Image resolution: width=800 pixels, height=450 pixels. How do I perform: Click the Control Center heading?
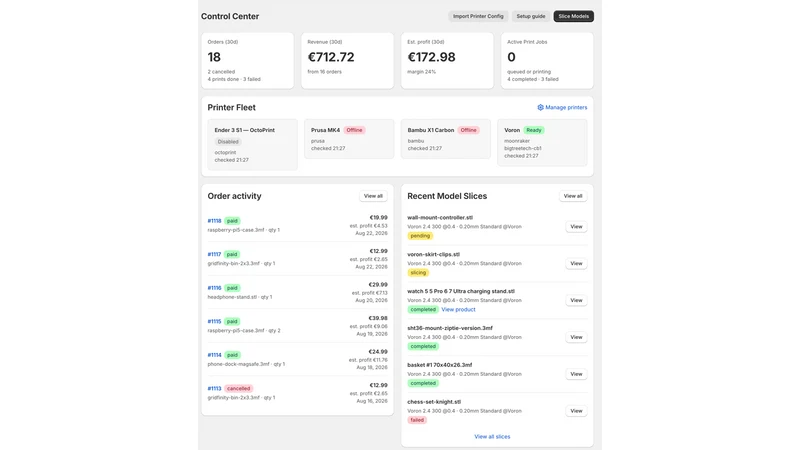point(230,16)
